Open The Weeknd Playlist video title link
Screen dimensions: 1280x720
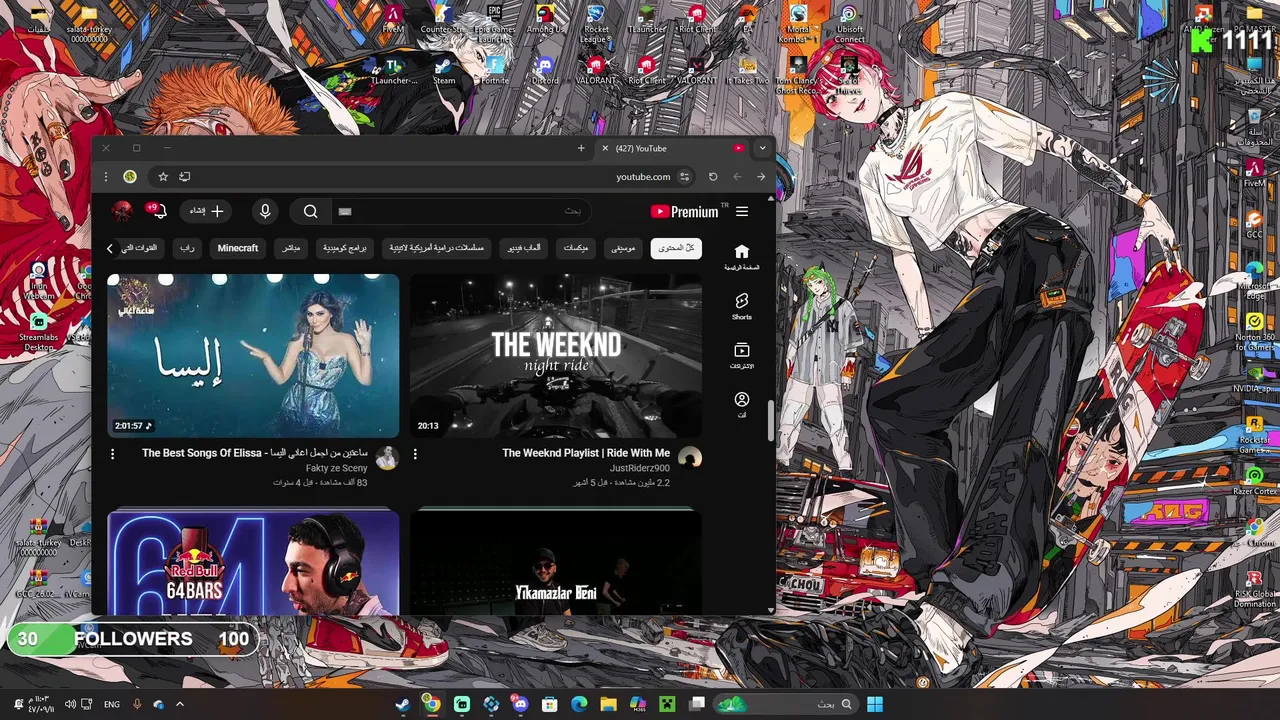pyautogui.click(x=586, y=453)
